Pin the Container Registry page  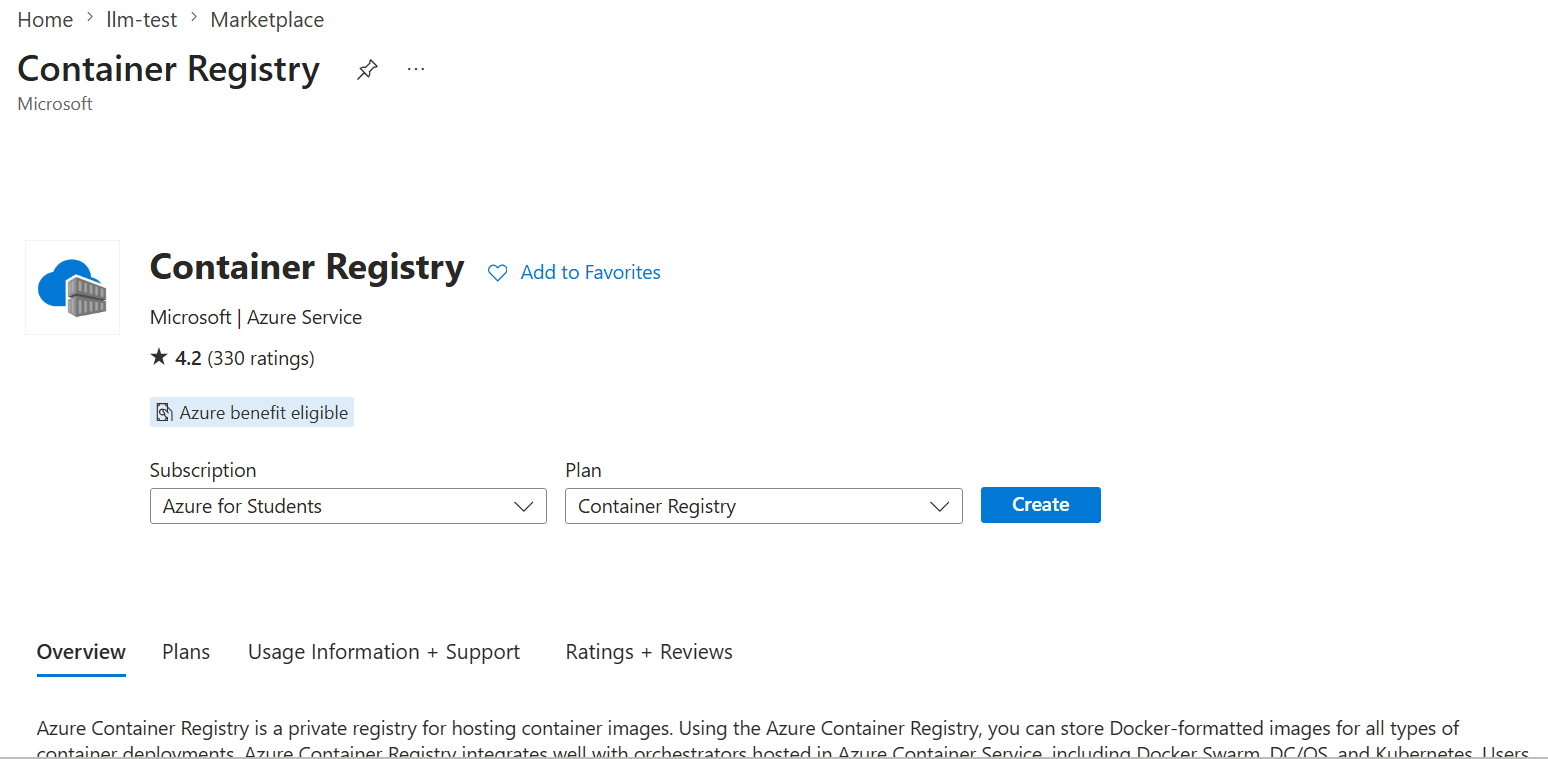[367, 70]
